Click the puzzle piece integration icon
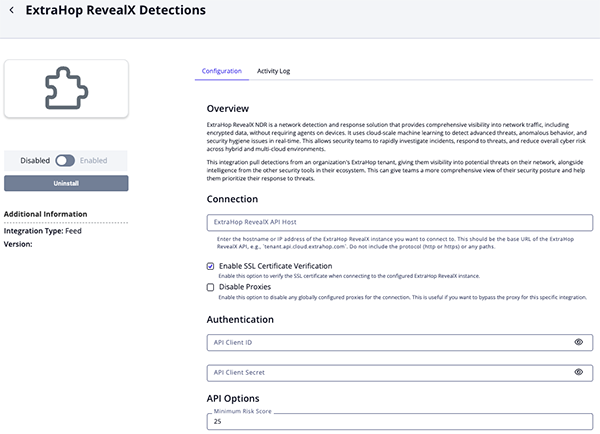The image size is (600, 434). click(66, 88)
